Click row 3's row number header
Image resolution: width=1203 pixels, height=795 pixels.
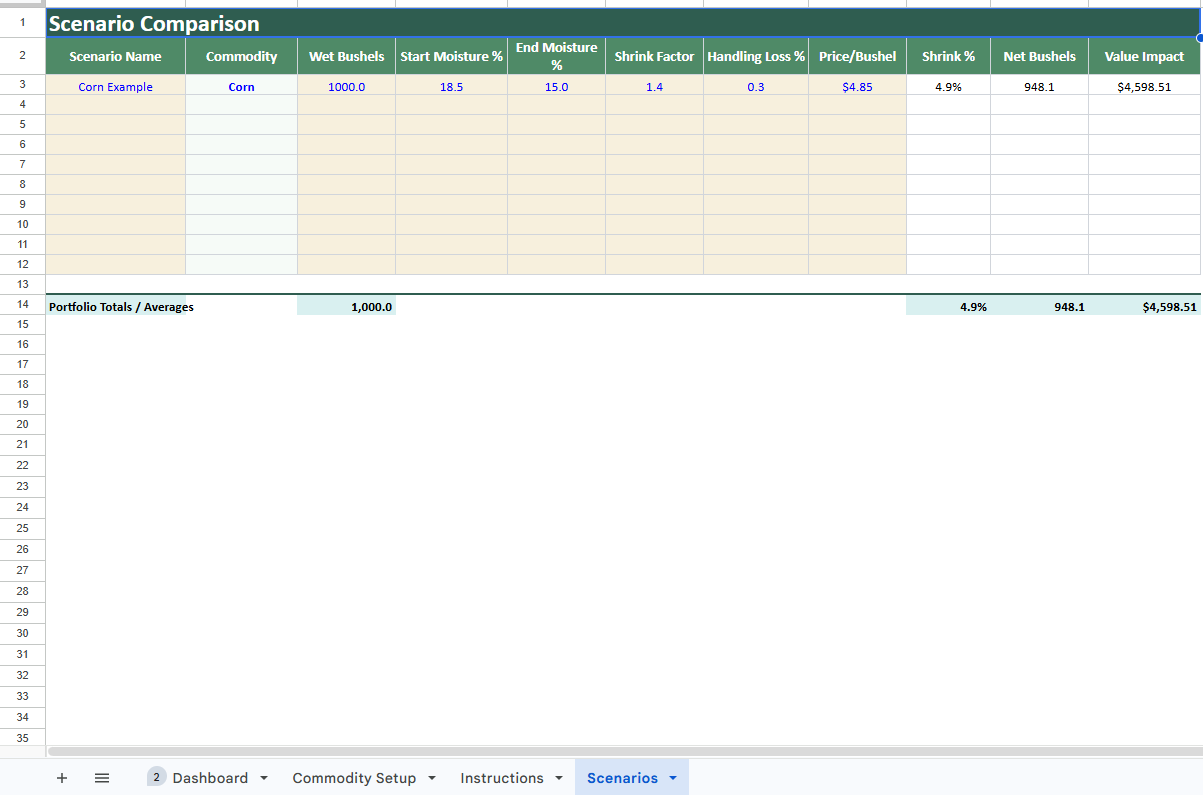[22, 87]
